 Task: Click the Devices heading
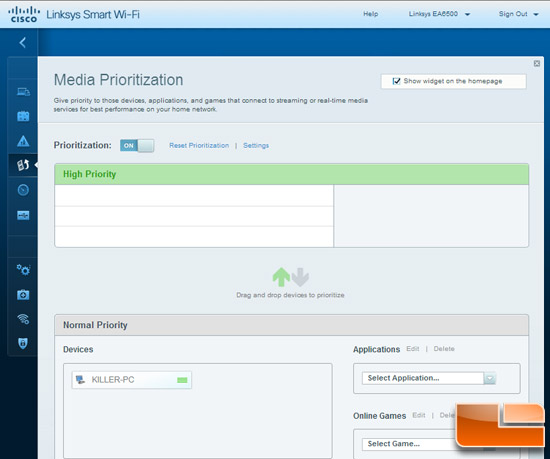78,350
